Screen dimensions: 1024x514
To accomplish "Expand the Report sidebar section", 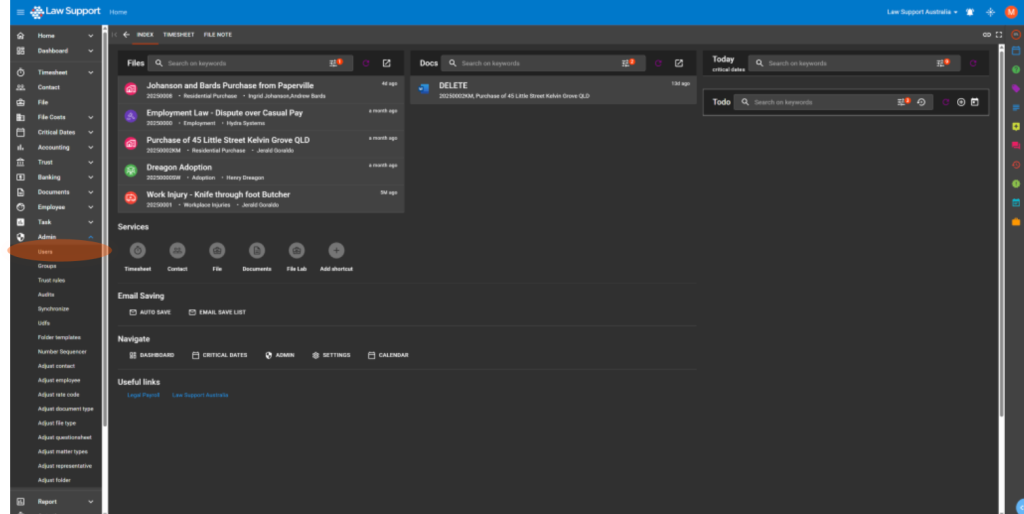I will click(x=91, y=502).
